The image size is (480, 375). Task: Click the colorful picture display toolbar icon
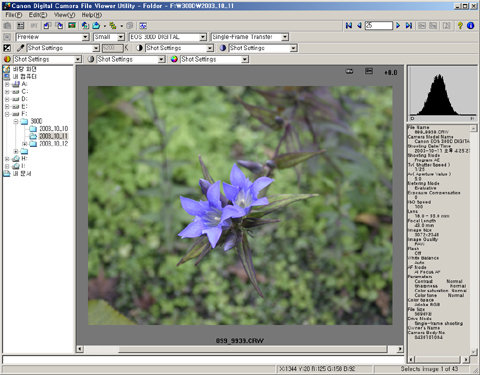[72, 26]
